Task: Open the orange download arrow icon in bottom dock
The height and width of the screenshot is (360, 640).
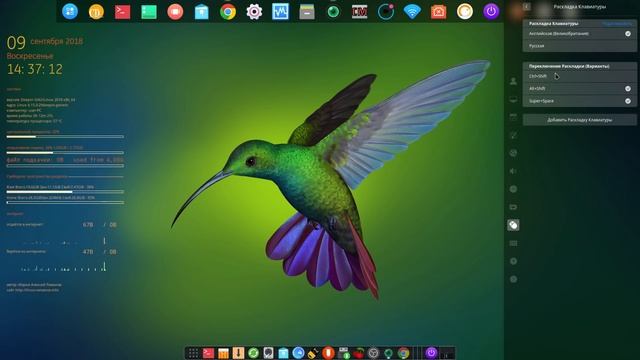Action: 238,353
